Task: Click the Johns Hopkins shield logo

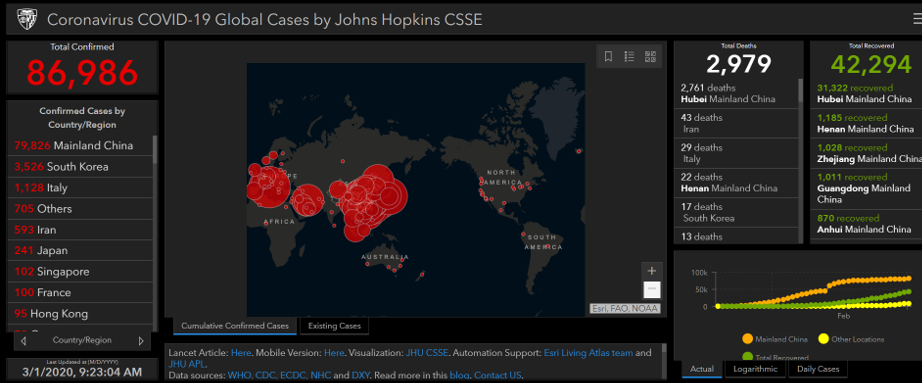Action: point(27,19)
